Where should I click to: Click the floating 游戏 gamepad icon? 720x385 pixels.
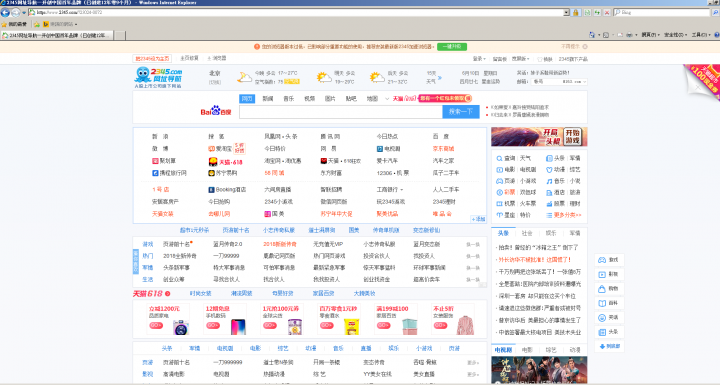tap(602, 260)
